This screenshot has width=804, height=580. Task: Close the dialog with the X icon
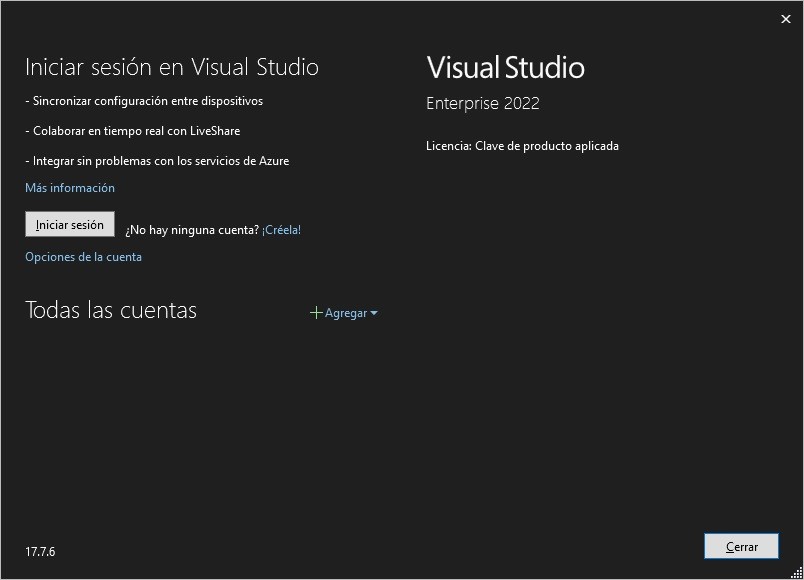(785, 19)
